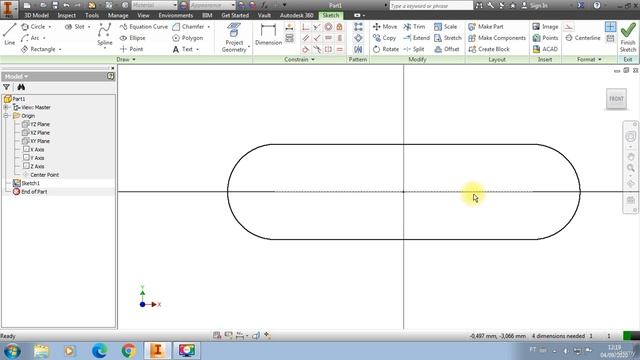The height and width of the screenshot is (360, 640).
Task: Open the Appearance combo box
Action: pyautogui.click(x=213, y=5)
